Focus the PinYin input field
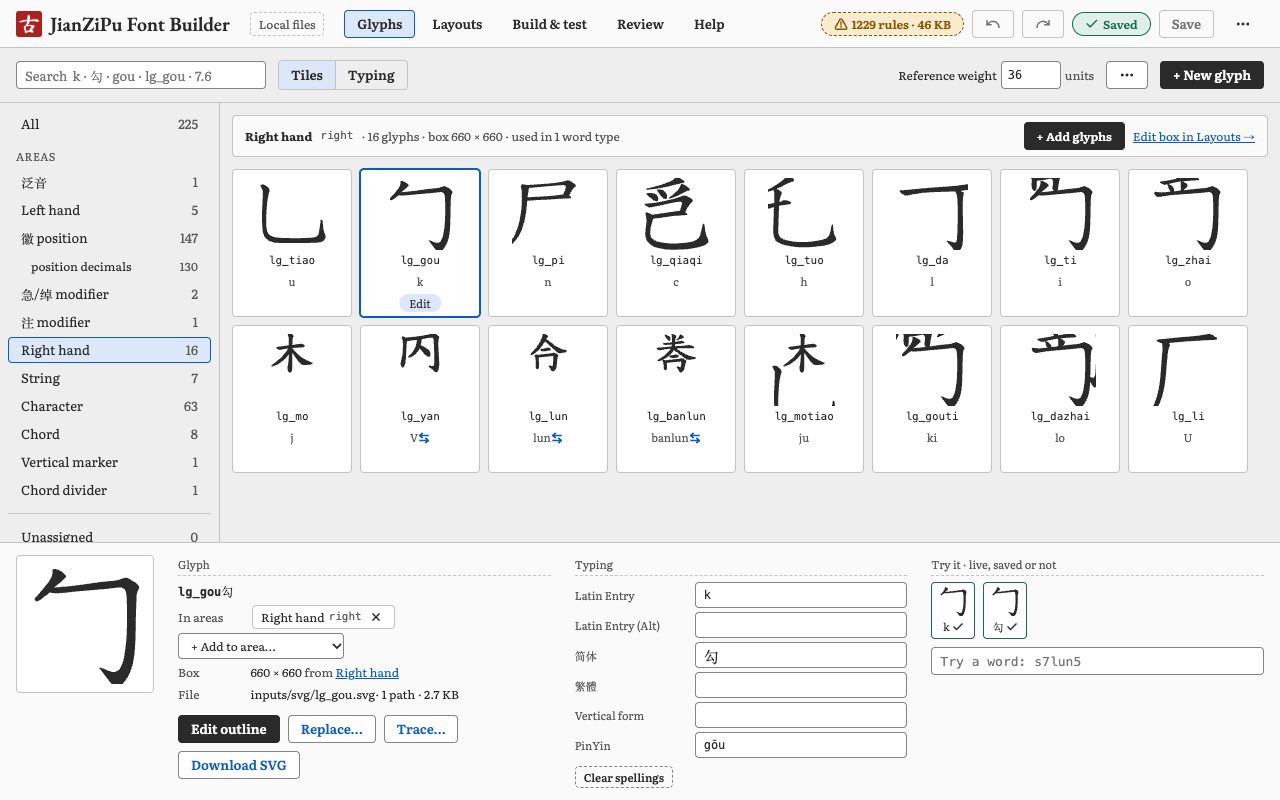1280x800 pixels. click(x=801, y=745)
